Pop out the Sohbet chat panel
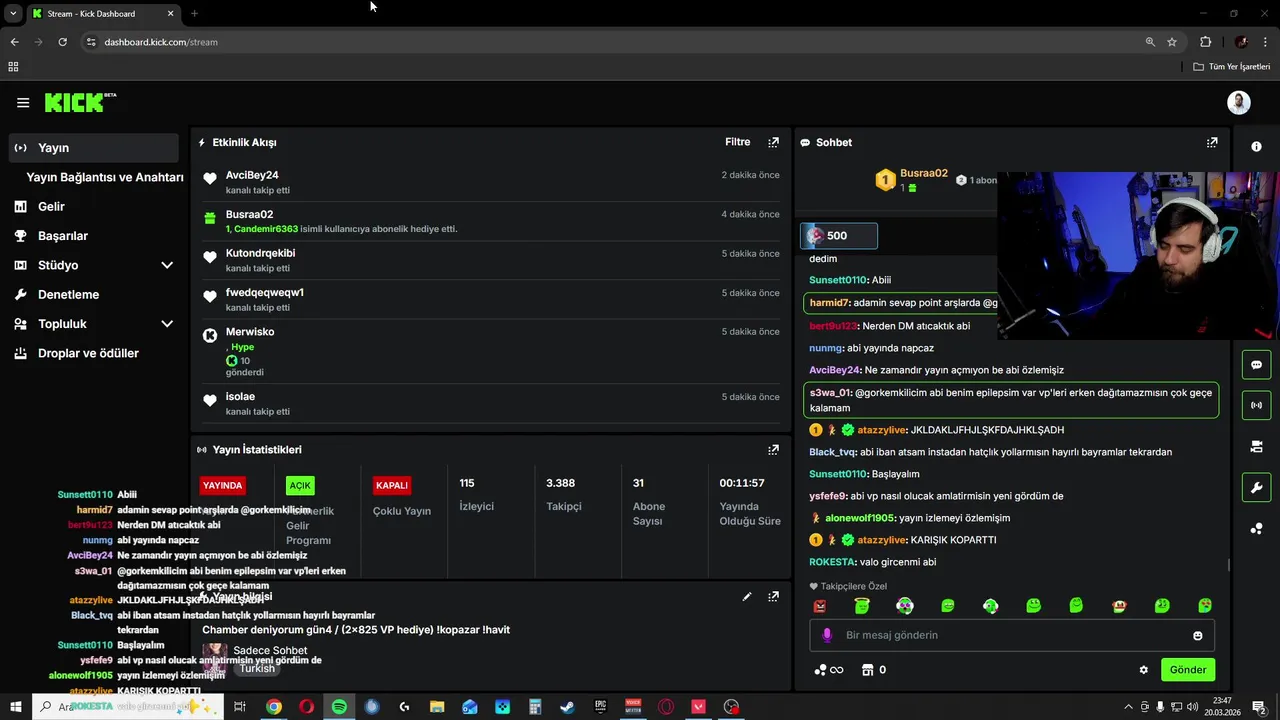 [x=1212, y=142]
